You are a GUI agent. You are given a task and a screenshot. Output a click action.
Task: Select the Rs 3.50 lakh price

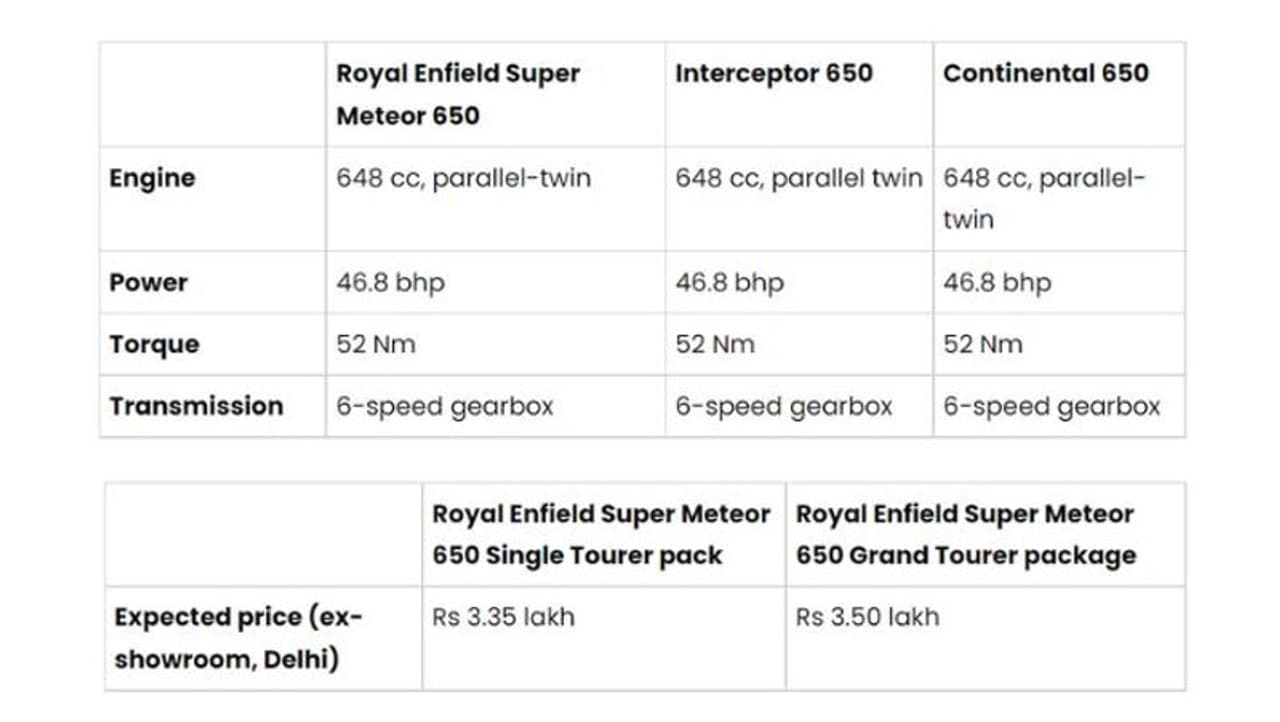867,617
